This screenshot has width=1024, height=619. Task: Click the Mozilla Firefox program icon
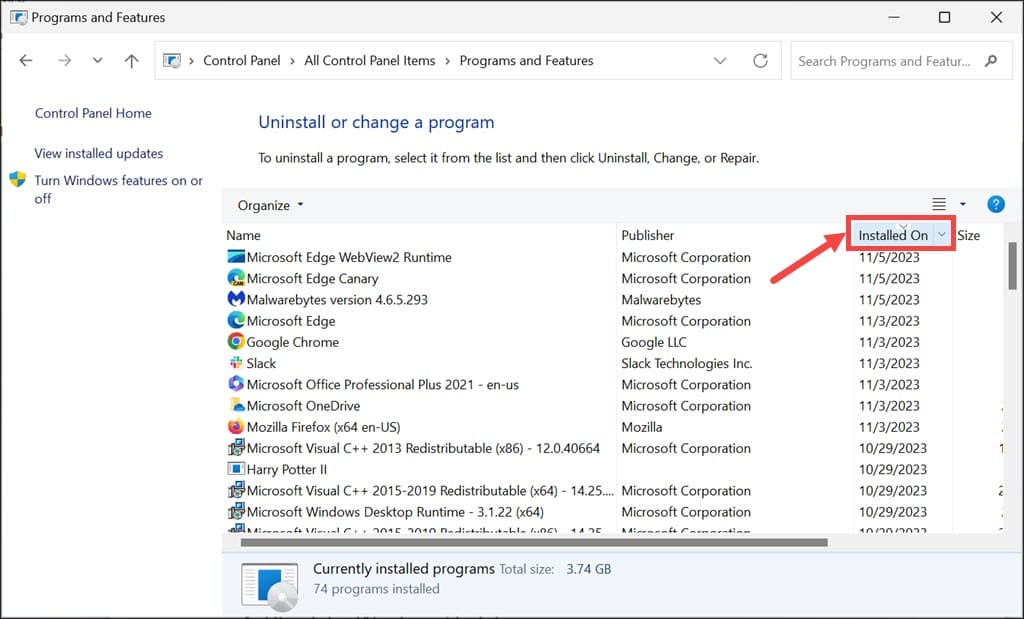(236, 426)
